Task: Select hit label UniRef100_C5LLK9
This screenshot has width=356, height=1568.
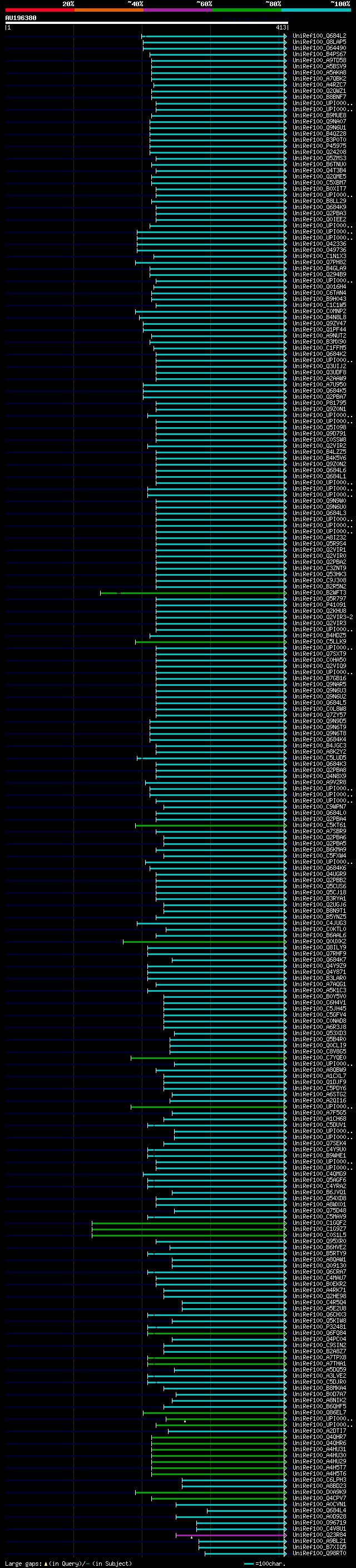Action: [319, 641]
